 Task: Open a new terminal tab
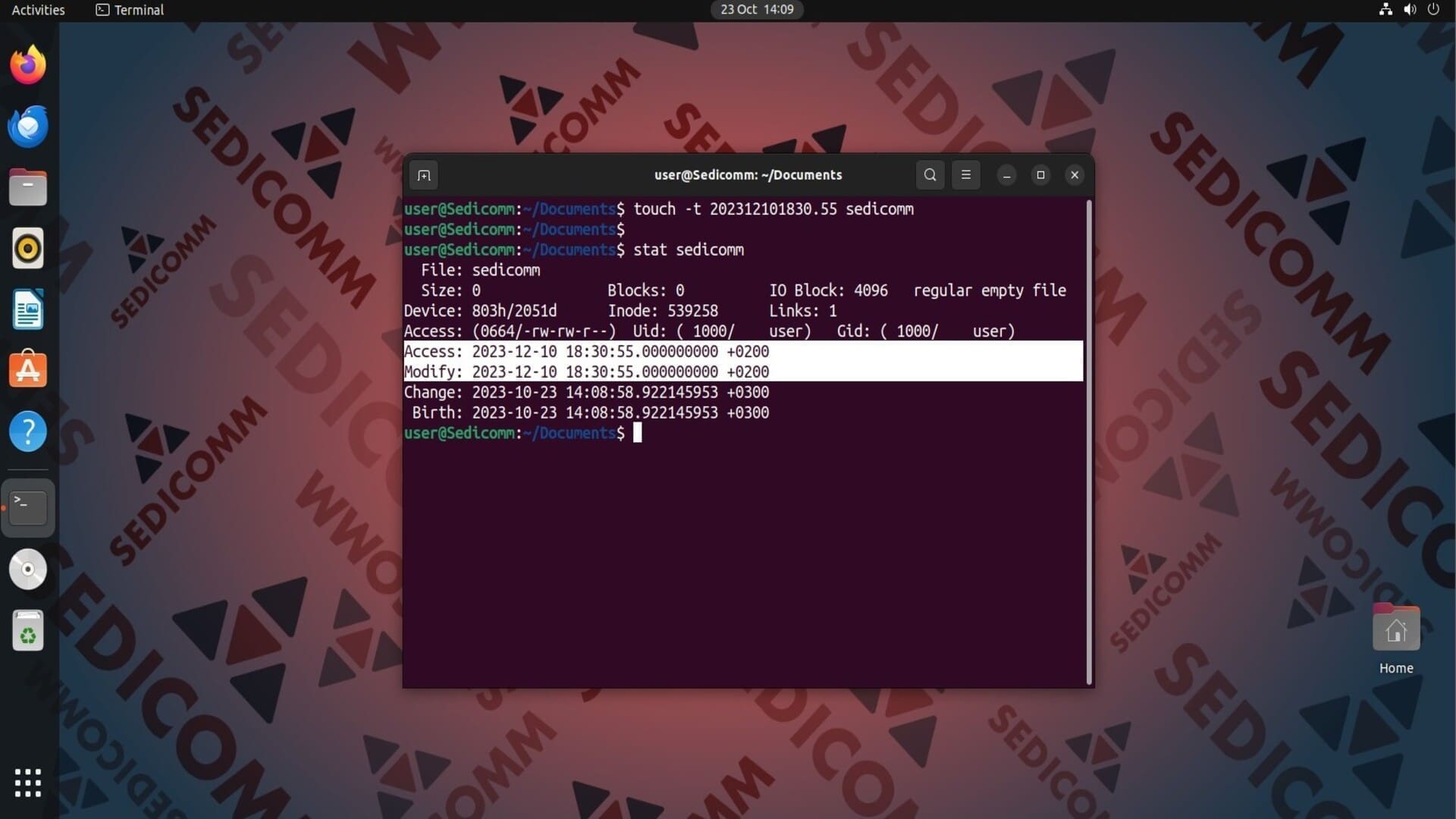coord(424,175)
